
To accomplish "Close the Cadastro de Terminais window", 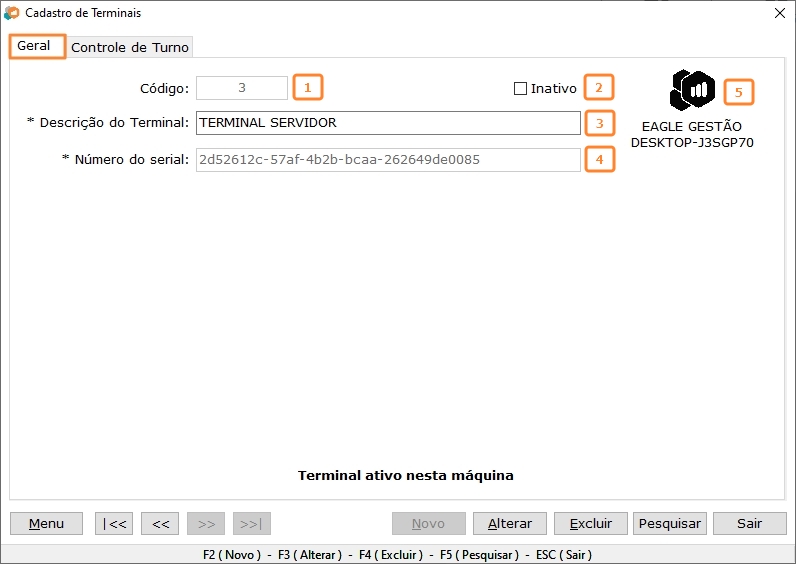I will coord(780,13).
